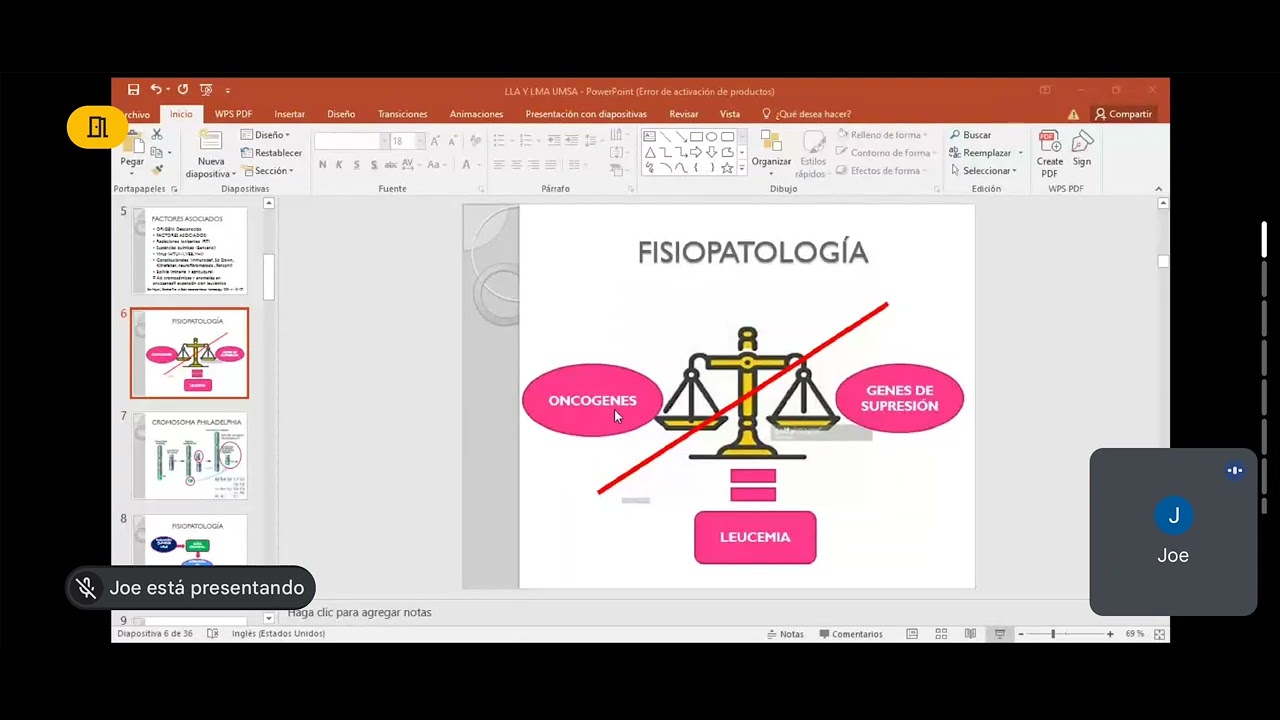
Task: Share the presentation via Compartir
Action: pos(1123,114)
